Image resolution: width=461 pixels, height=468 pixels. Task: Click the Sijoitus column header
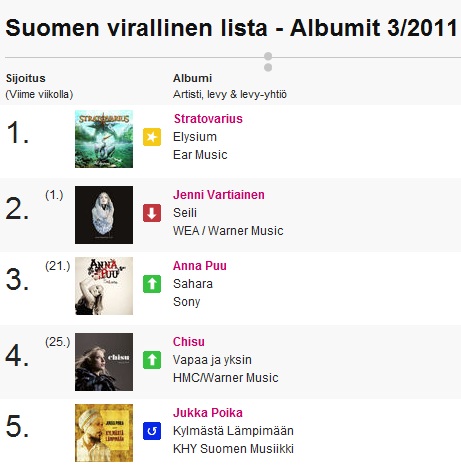26,78
